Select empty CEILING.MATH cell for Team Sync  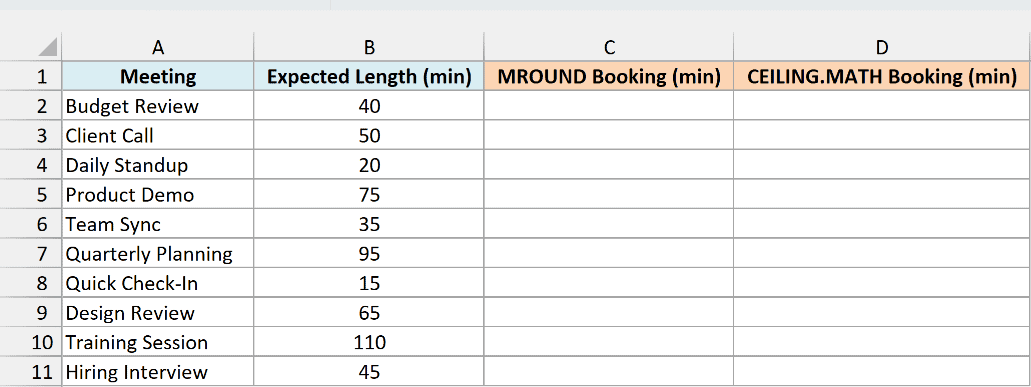tap(882, 224)
